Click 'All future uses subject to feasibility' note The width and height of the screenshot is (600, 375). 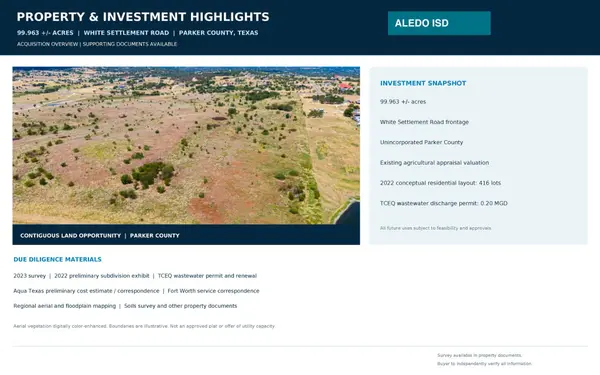pyautogui.click(x=435, y=228)
